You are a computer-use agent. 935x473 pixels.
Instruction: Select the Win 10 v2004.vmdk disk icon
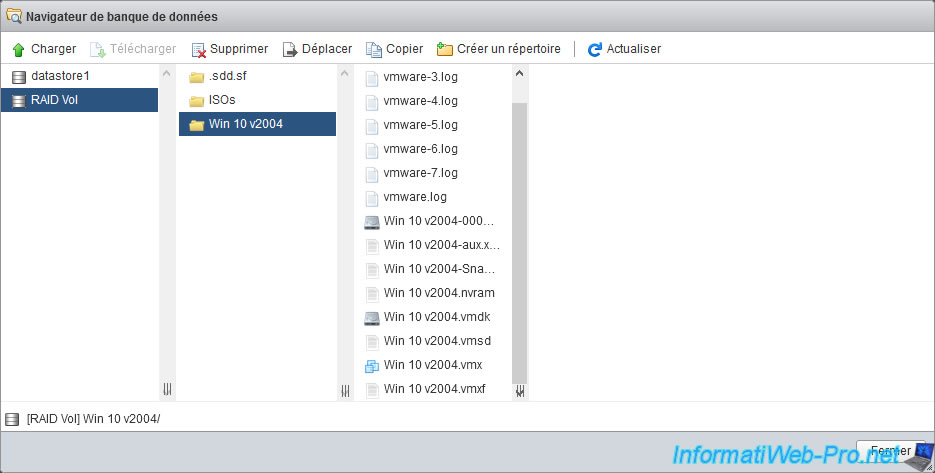372,317
